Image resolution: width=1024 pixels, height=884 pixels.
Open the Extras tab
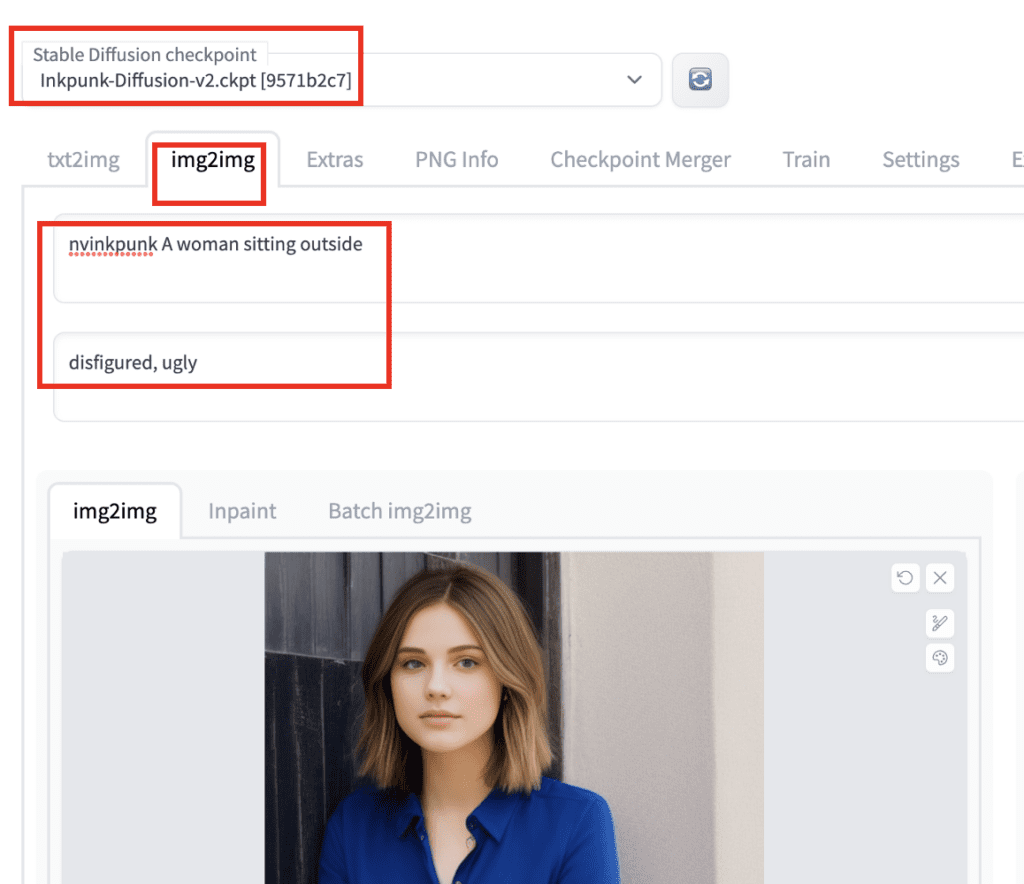tap(334, 159)
